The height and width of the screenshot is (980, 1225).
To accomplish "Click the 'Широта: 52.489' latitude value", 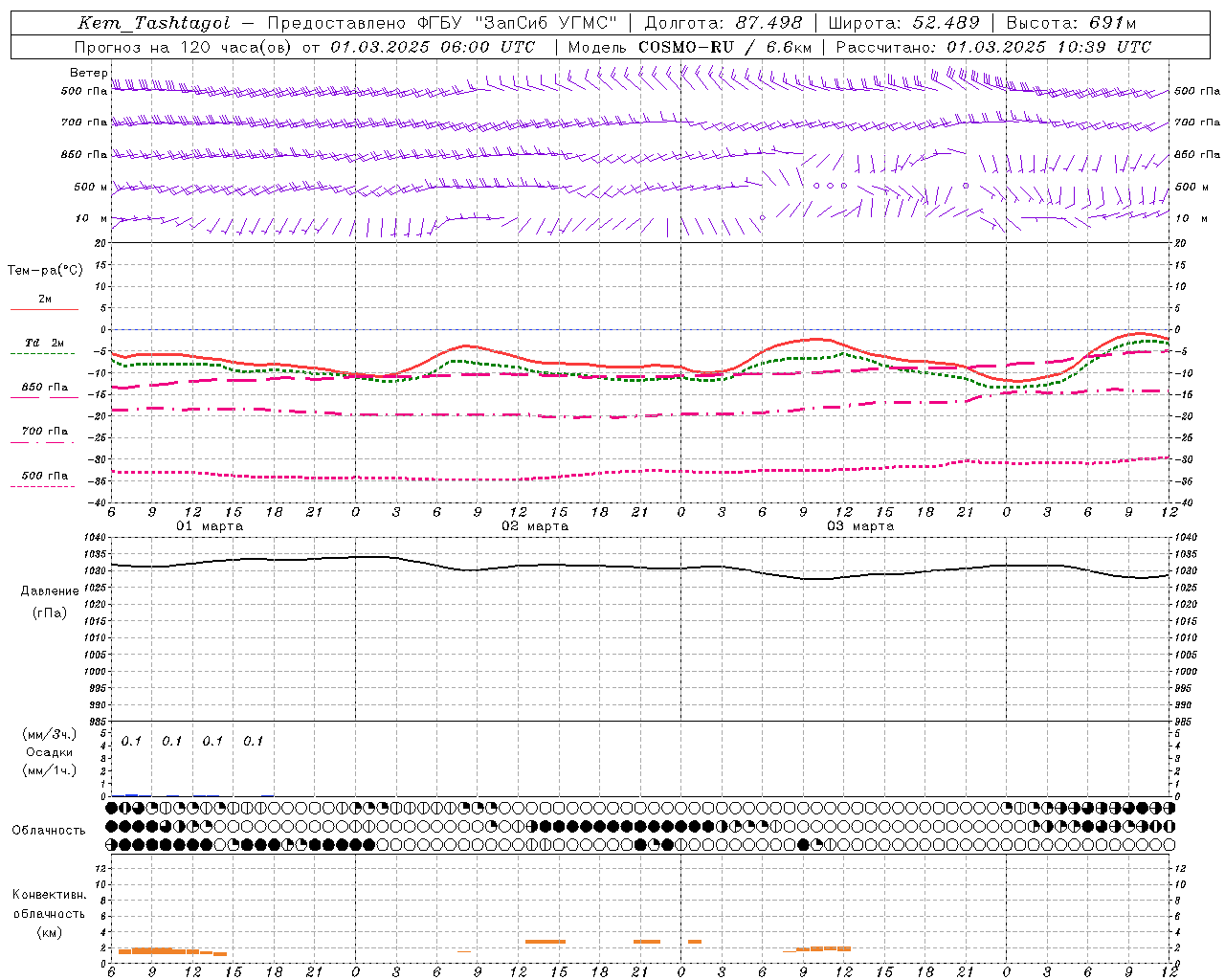I will coord(904,23).
